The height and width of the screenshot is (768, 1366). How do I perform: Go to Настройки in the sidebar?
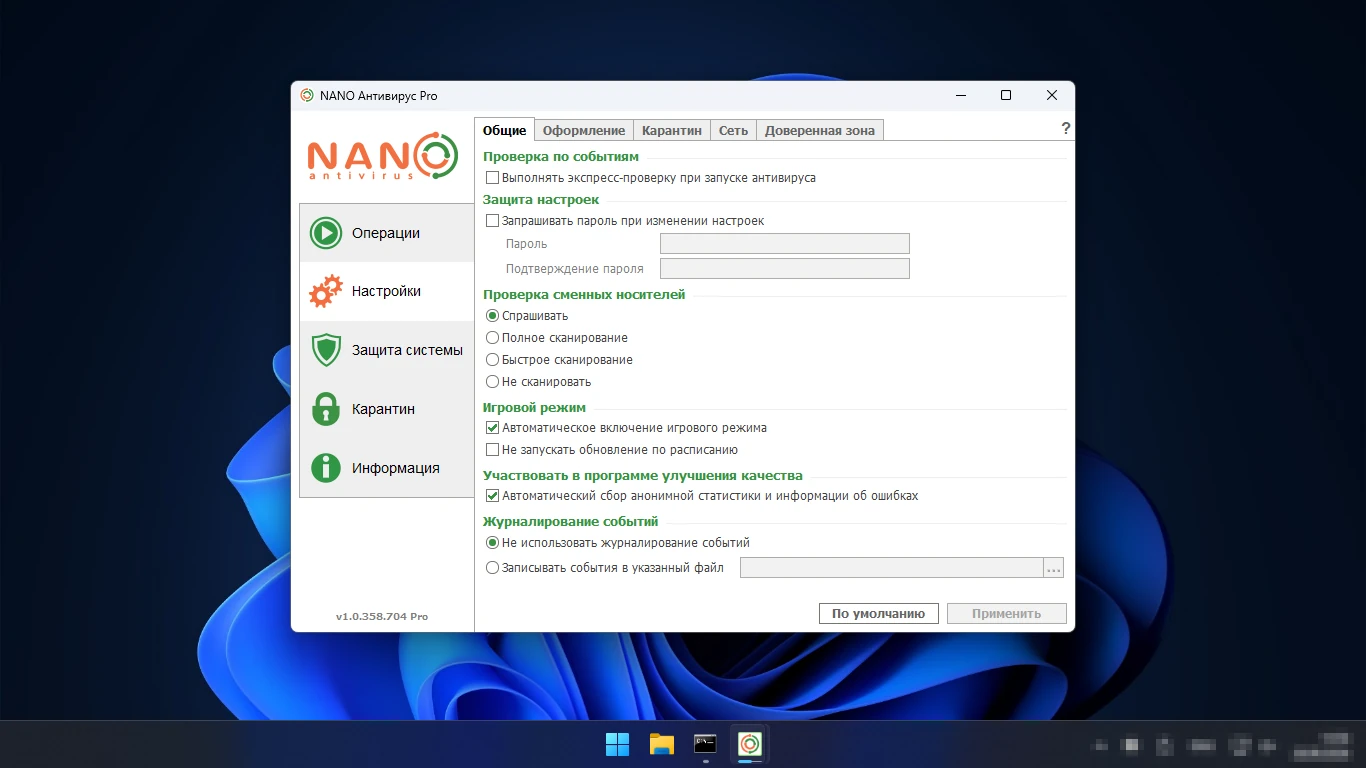point(386,291)
